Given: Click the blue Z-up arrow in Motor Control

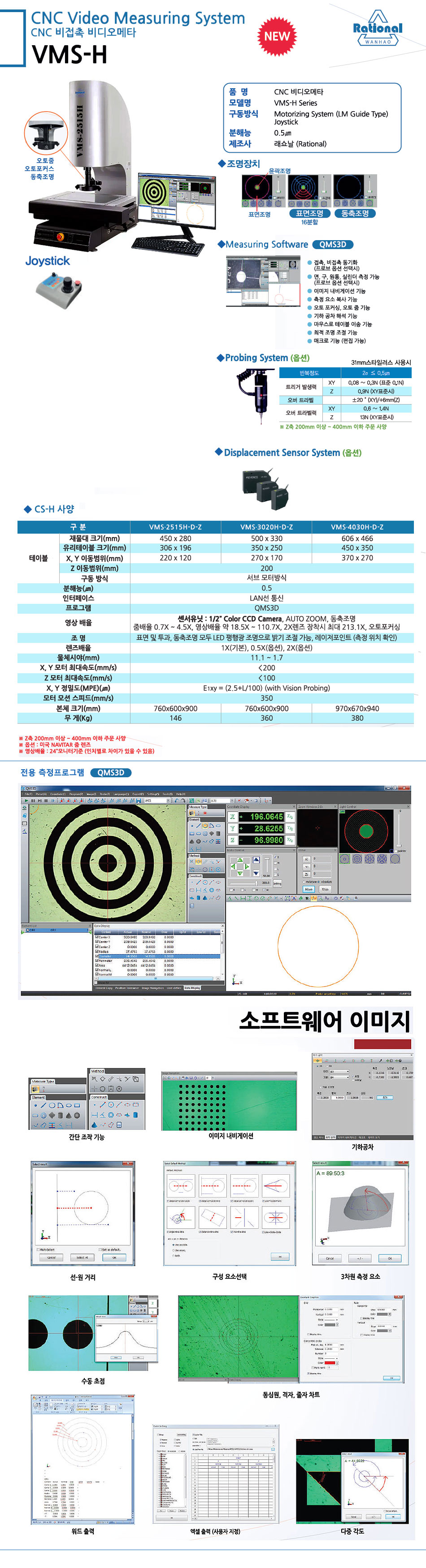Looking at the screenshot, I should (256, 860).
